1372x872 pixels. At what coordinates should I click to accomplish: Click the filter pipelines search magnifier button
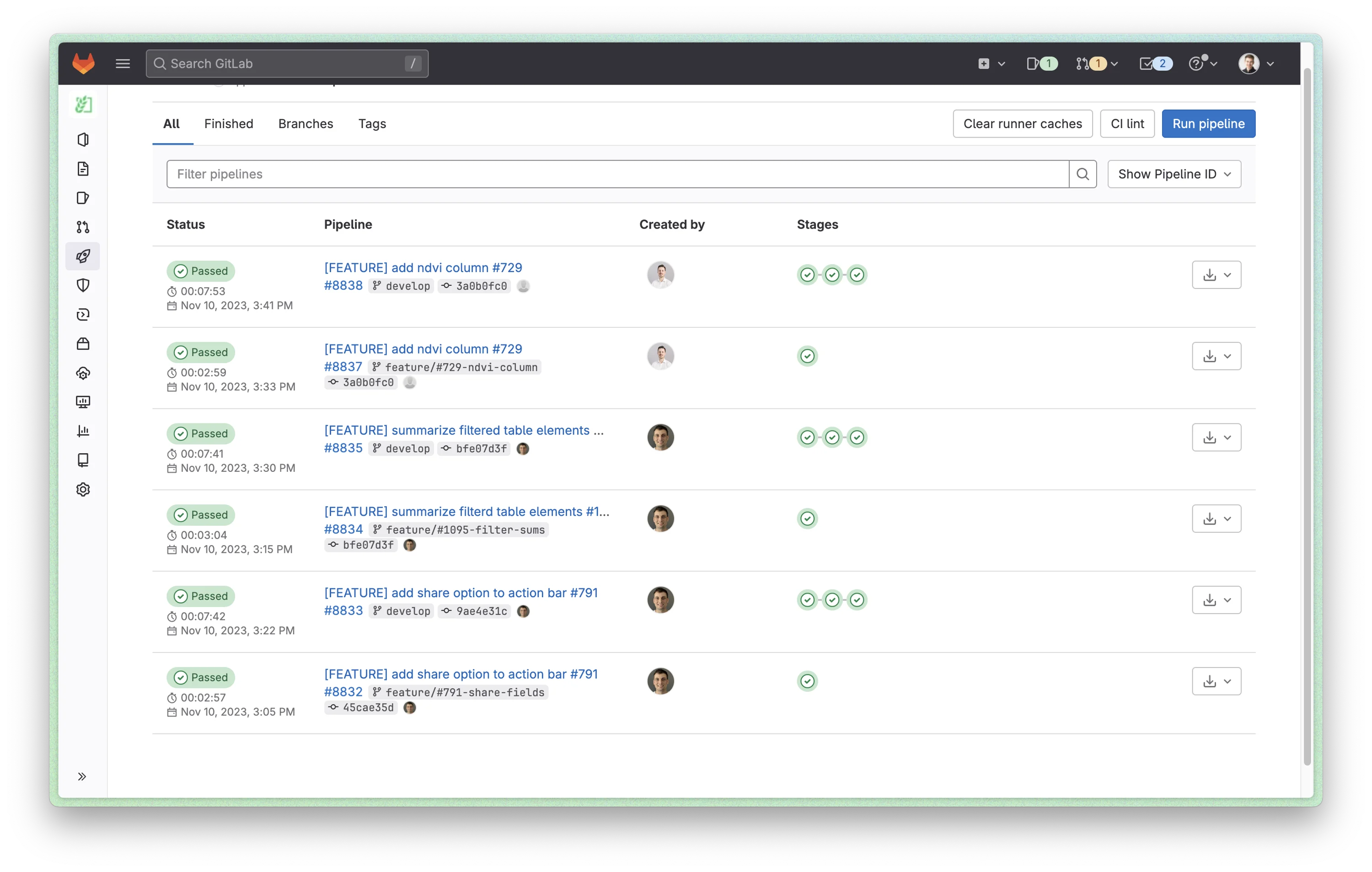coord(1083,174)
